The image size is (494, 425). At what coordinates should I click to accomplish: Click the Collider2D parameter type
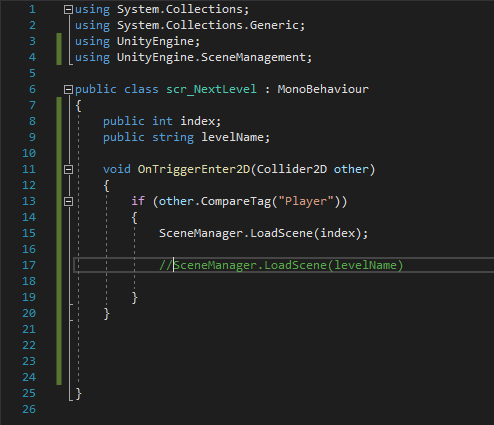point(292,169)
